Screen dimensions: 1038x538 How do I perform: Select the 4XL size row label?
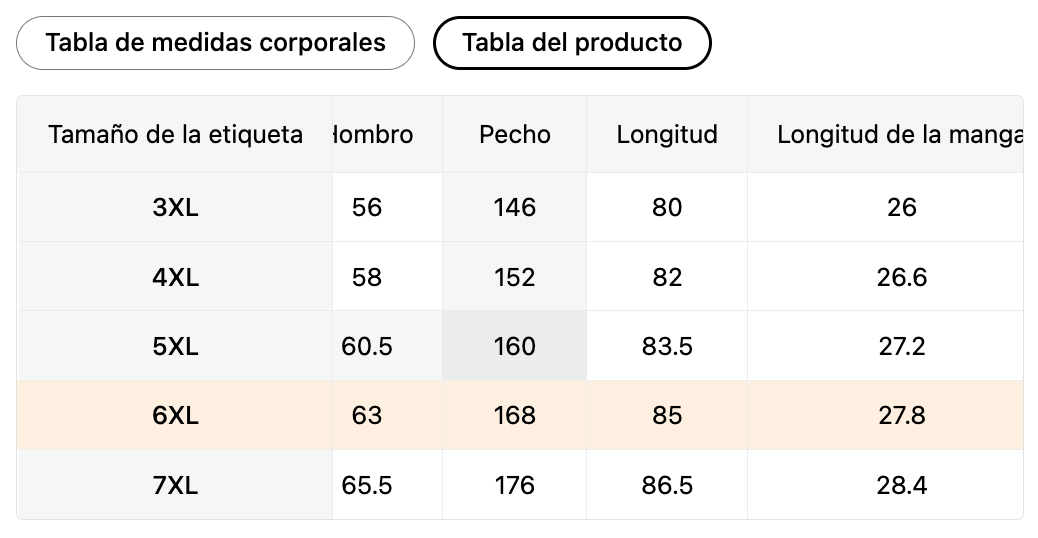coord(175,277)
